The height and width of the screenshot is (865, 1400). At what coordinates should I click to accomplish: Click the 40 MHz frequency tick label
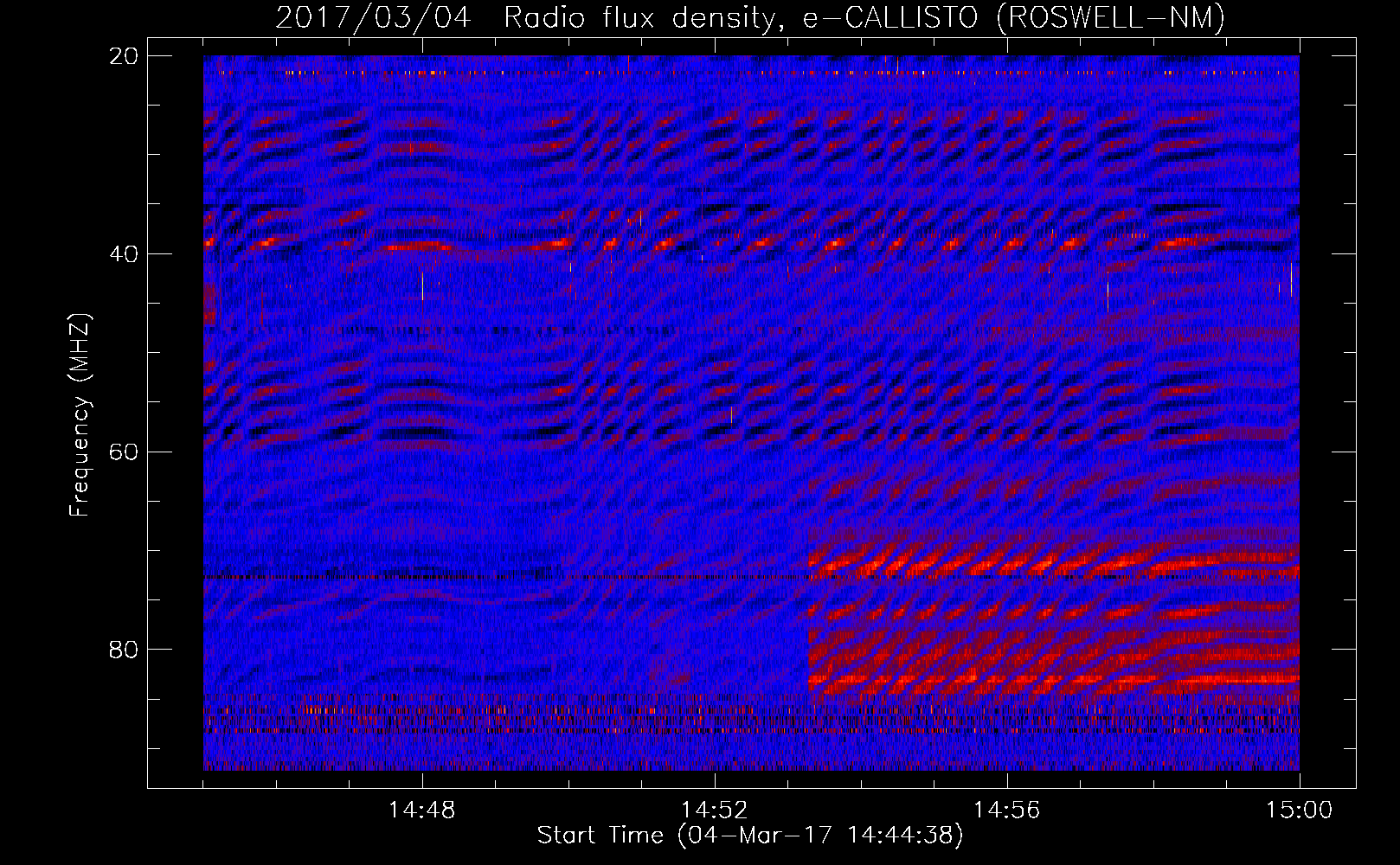[x=124, y=254]
